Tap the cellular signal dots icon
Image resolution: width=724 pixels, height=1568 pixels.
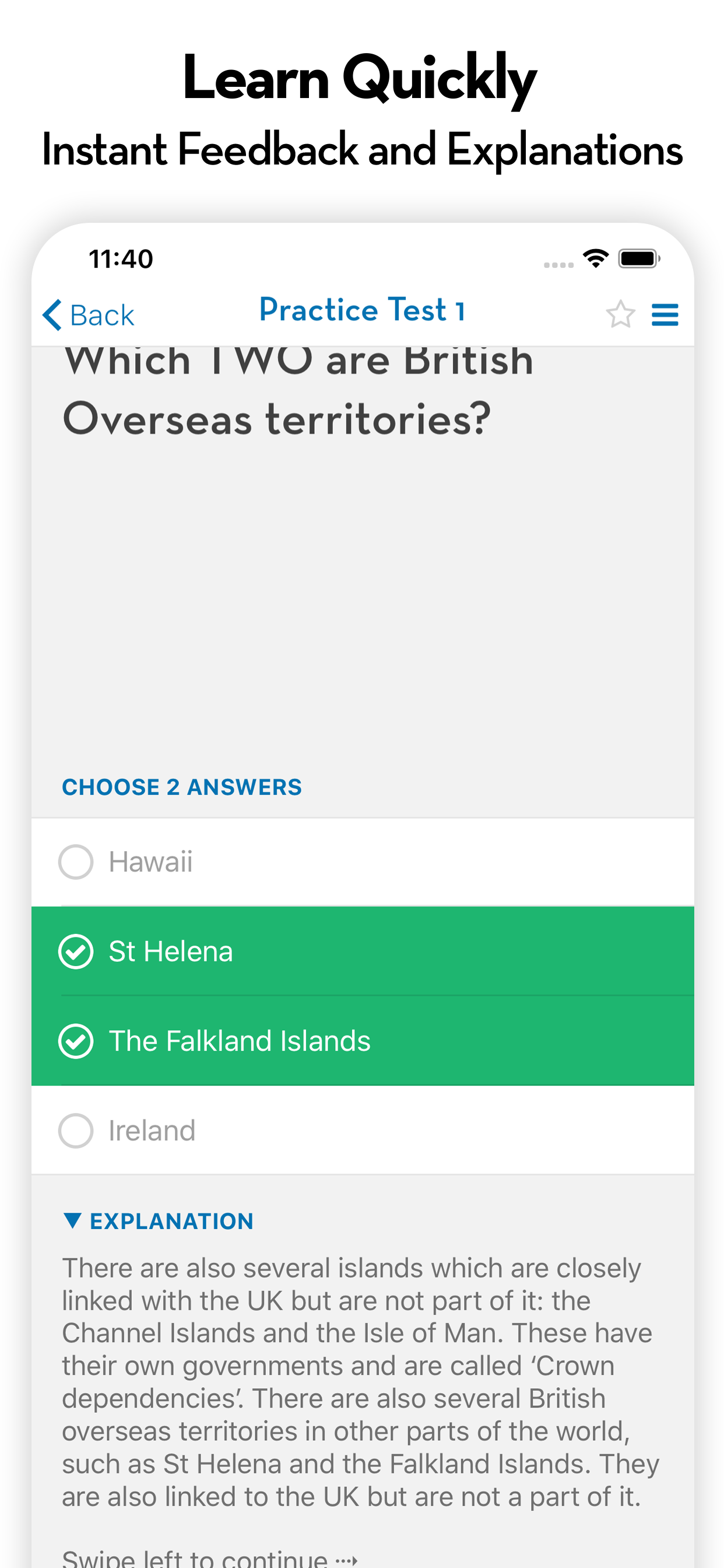pos(558,265)
